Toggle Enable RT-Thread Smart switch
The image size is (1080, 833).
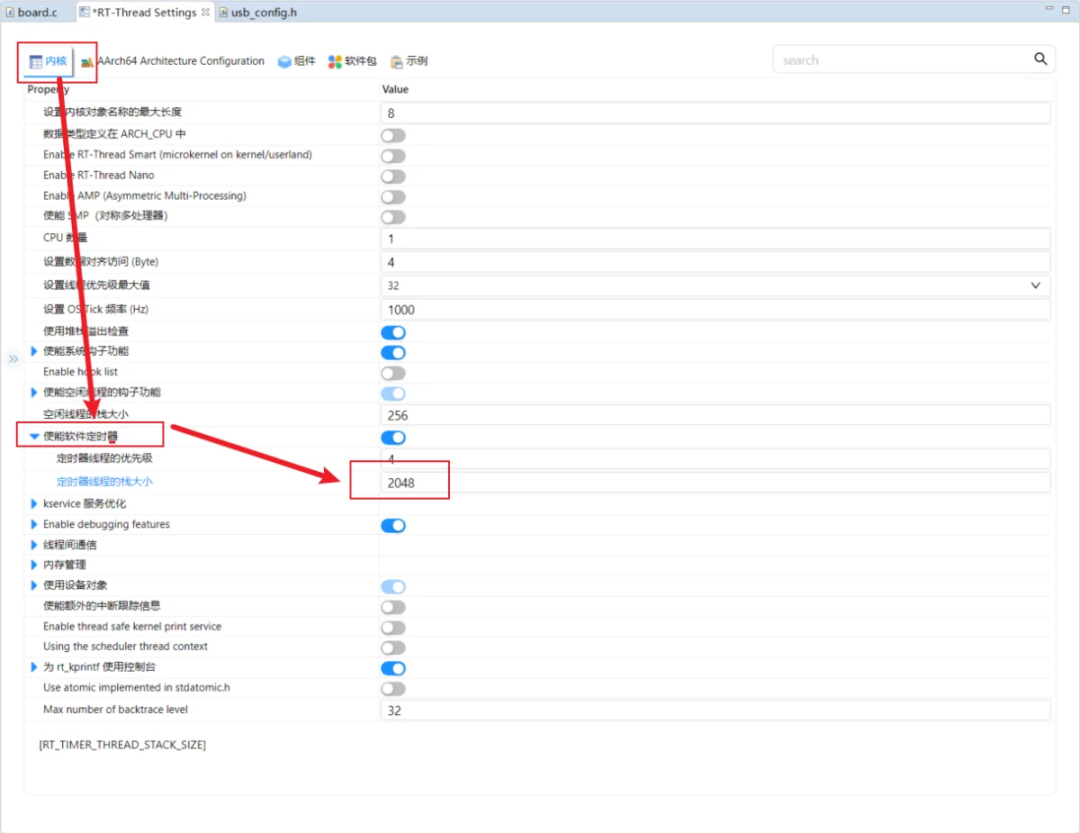coord(393,156)
